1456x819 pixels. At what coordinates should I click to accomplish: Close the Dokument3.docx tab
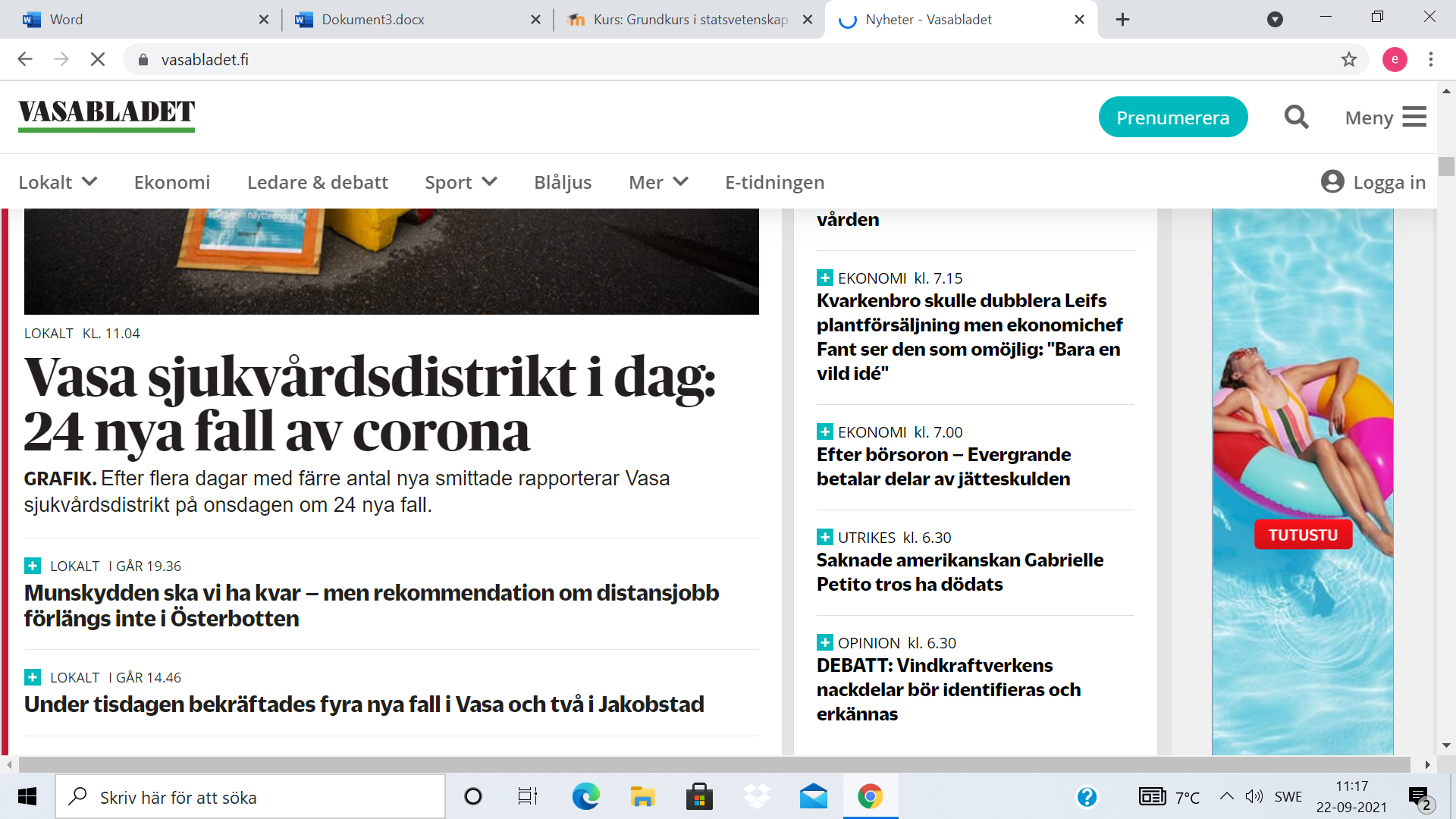point(535,20)
